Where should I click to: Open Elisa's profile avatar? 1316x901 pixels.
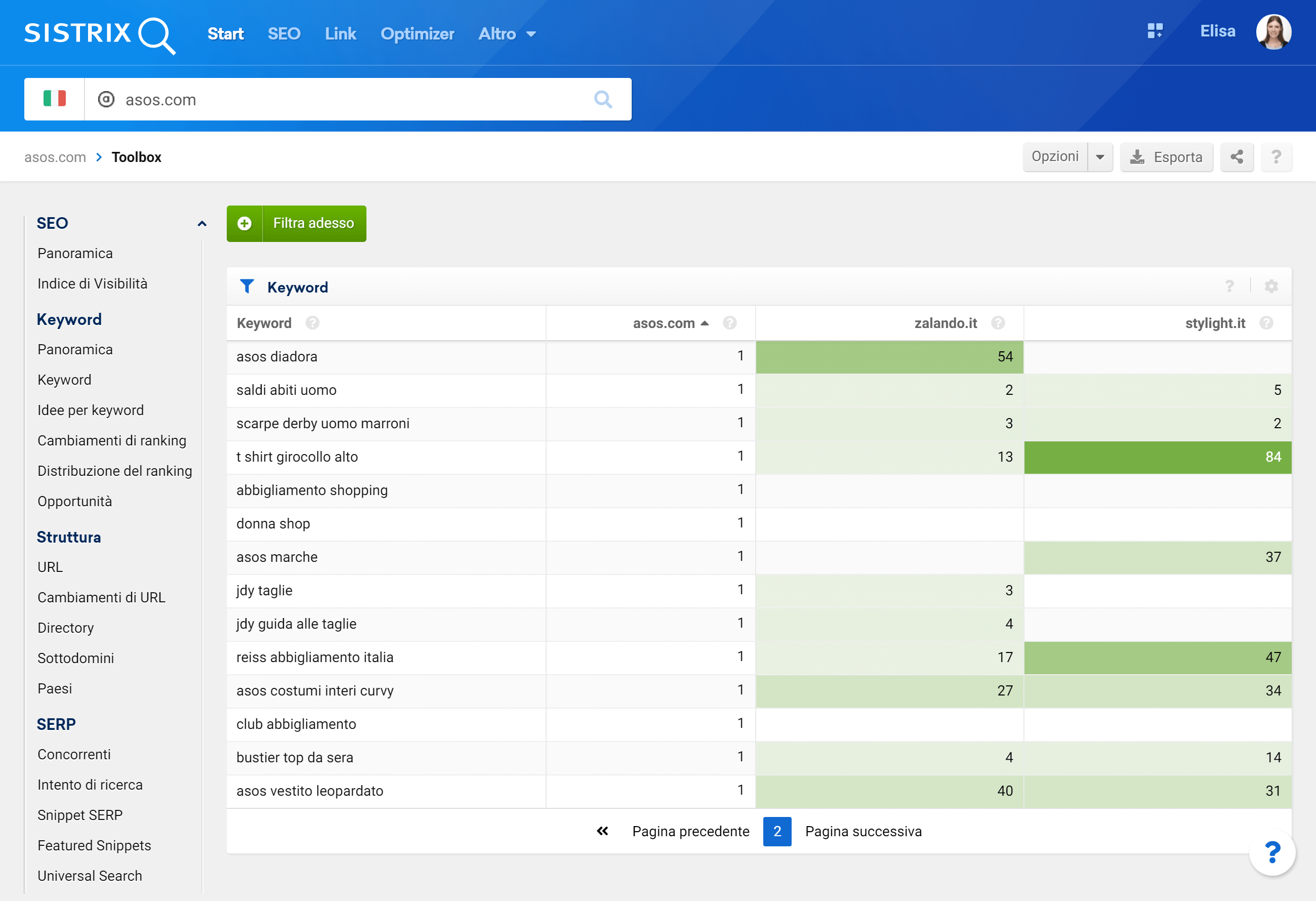(1273, 32)
